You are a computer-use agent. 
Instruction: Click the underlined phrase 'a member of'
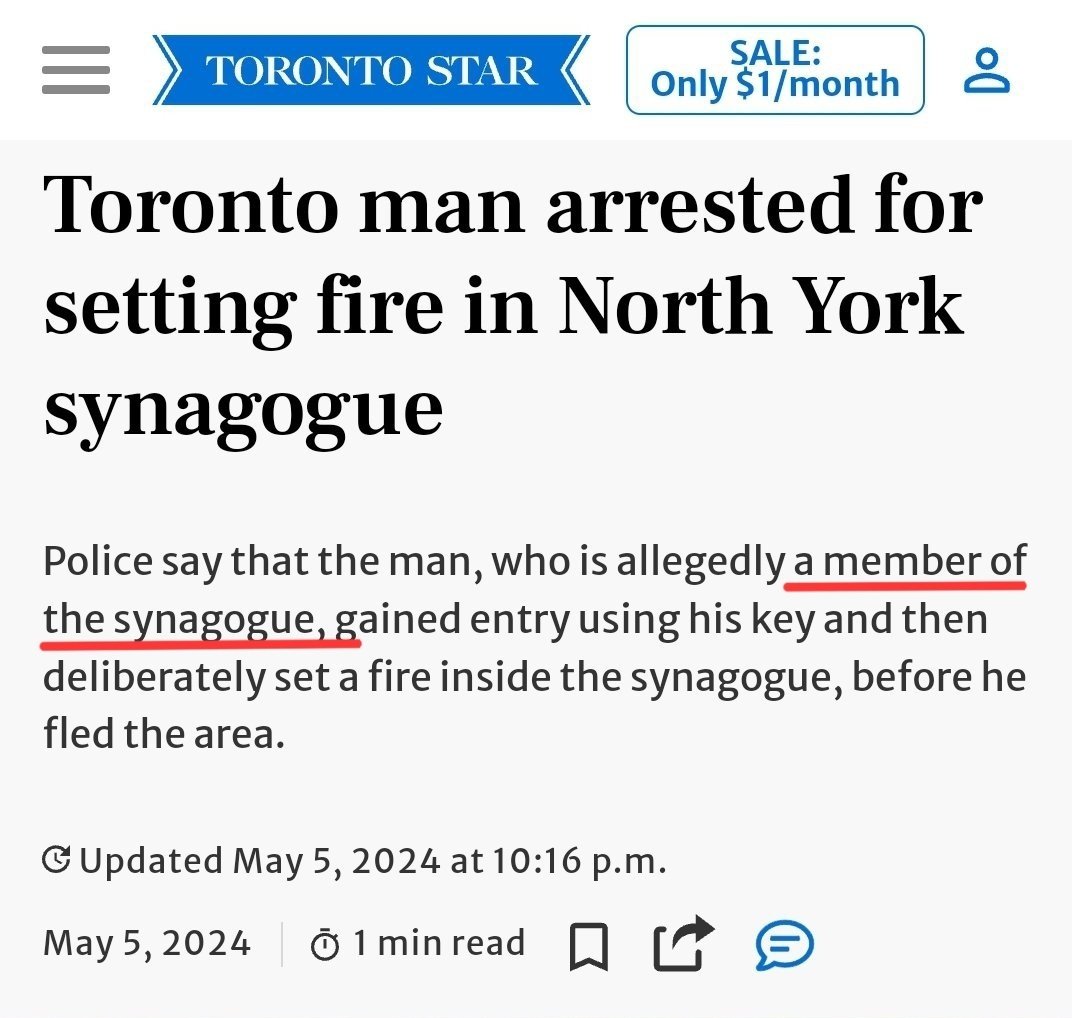910,562
